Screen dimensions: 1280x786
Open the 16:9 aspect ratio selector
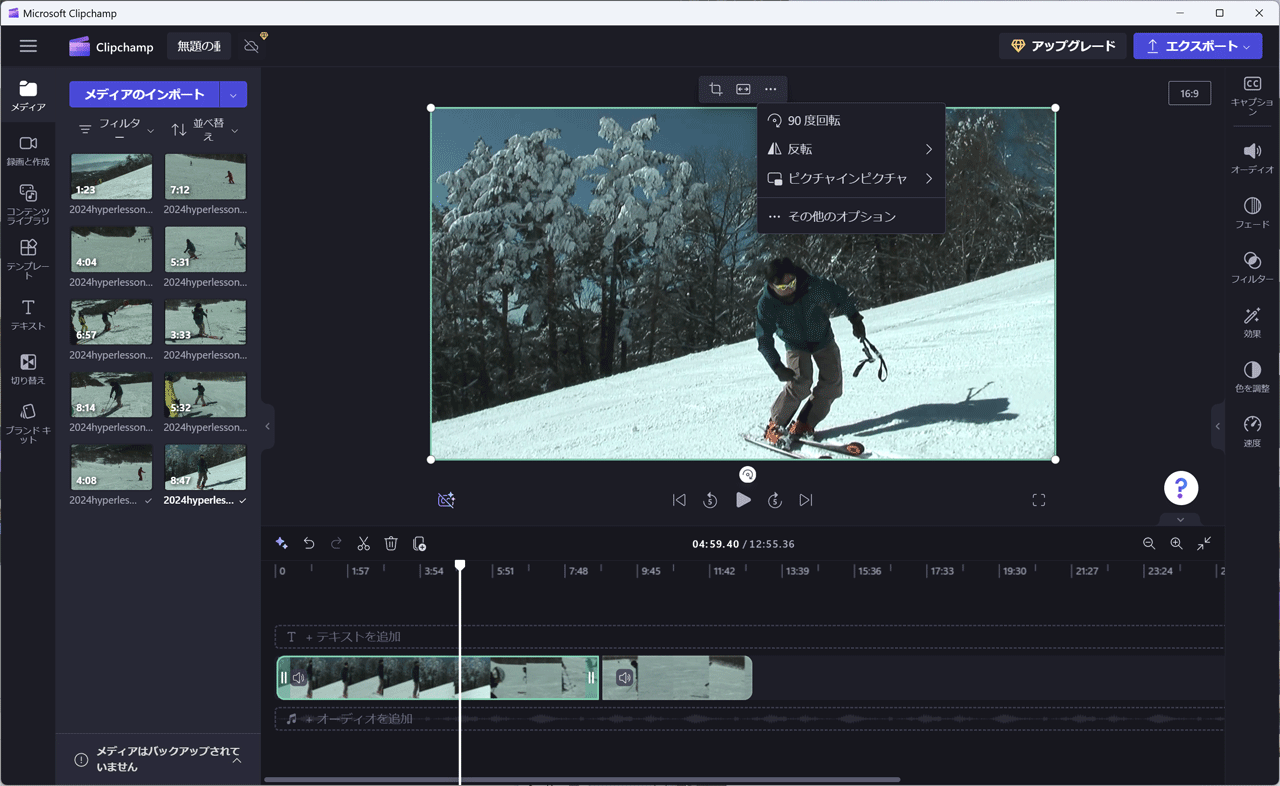(x=1189, y=93)
